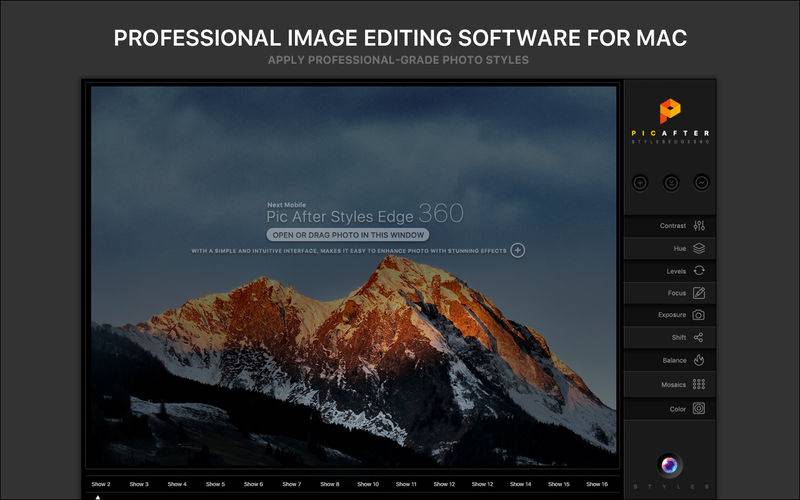Select the Color target-square icon
The height and width of the screenshot is (500, 800).
[x=699, y=408]
